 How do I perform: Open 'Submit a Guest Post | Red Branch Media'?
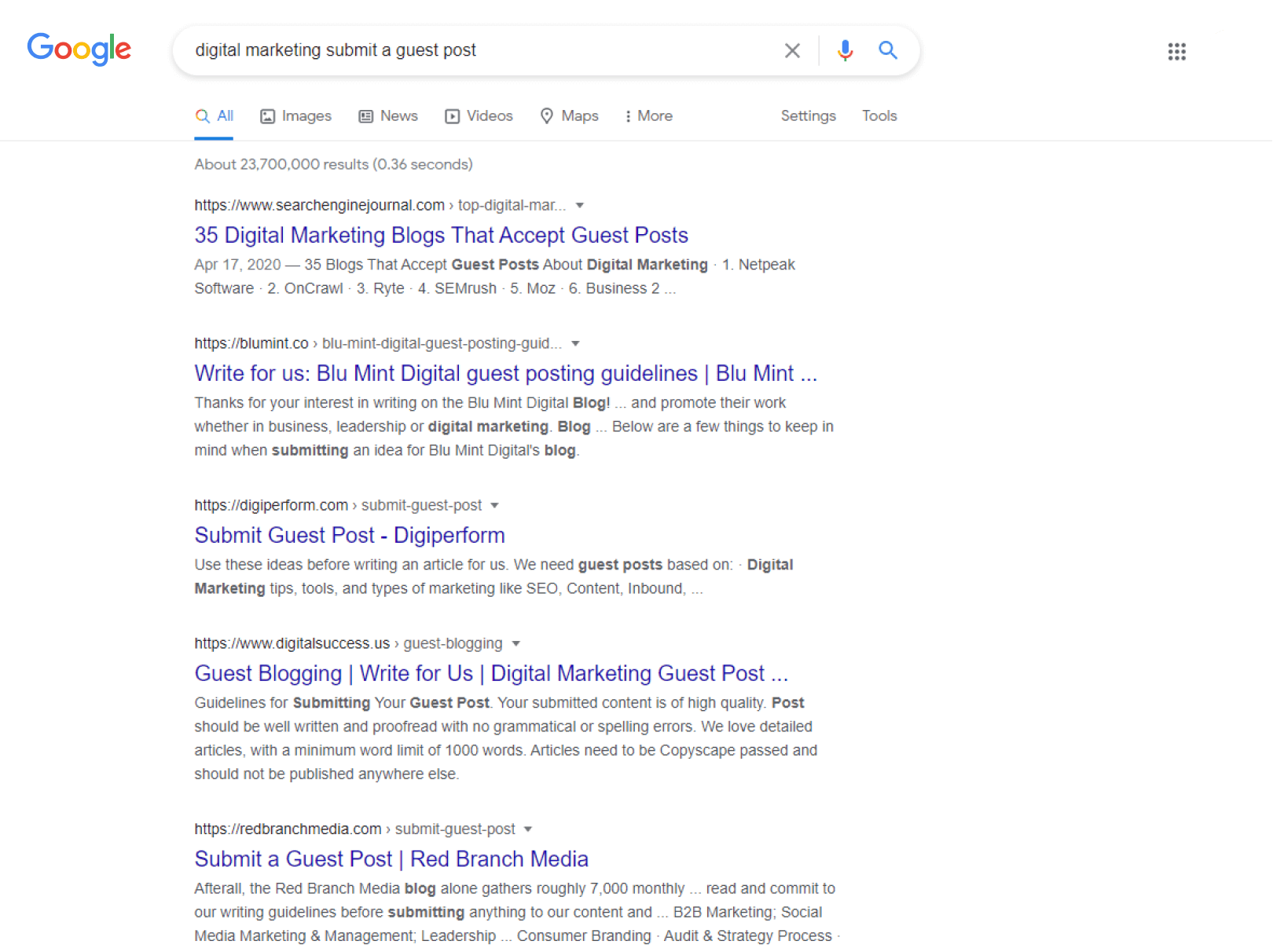click(391, 859)
